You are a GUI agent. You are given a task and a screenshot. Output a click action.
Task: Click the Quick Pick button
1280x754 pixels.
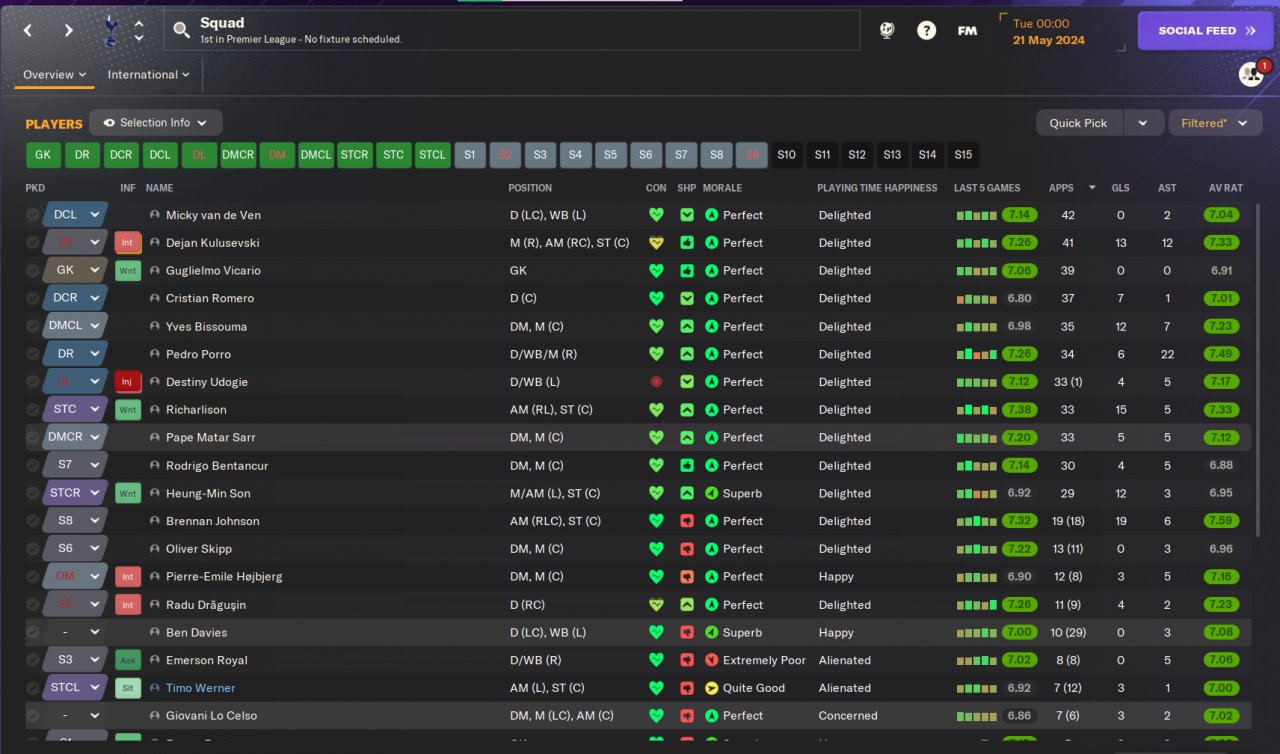1079,123
